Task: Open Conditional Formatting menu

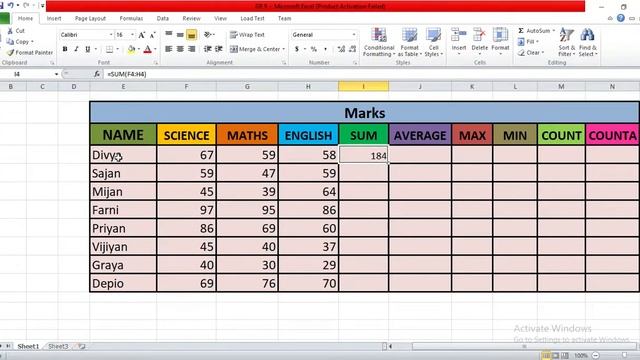Action: [x=379, y=42]
